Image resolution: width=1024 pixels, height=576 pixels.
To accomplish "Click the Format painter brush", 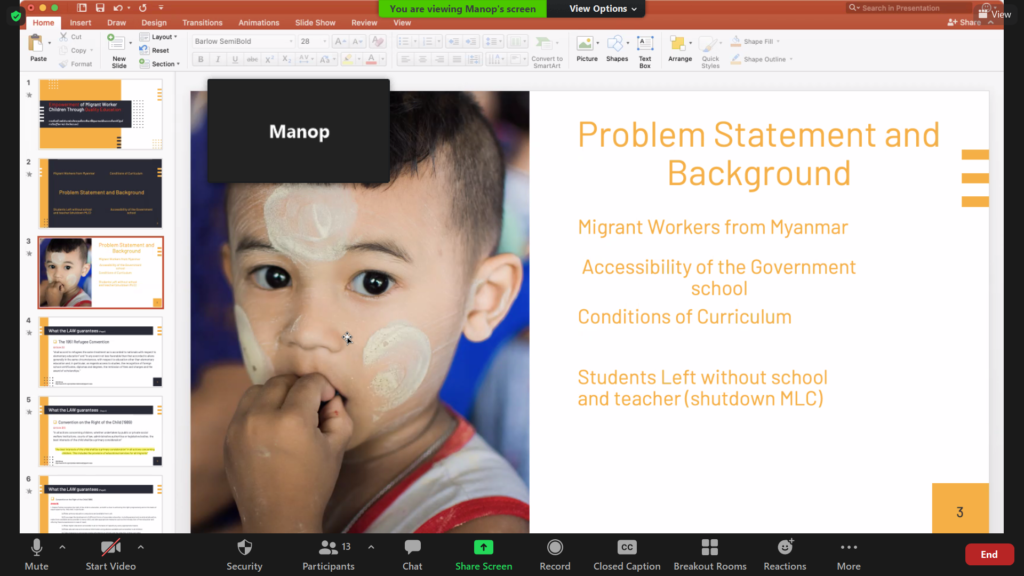I will 63,64.
